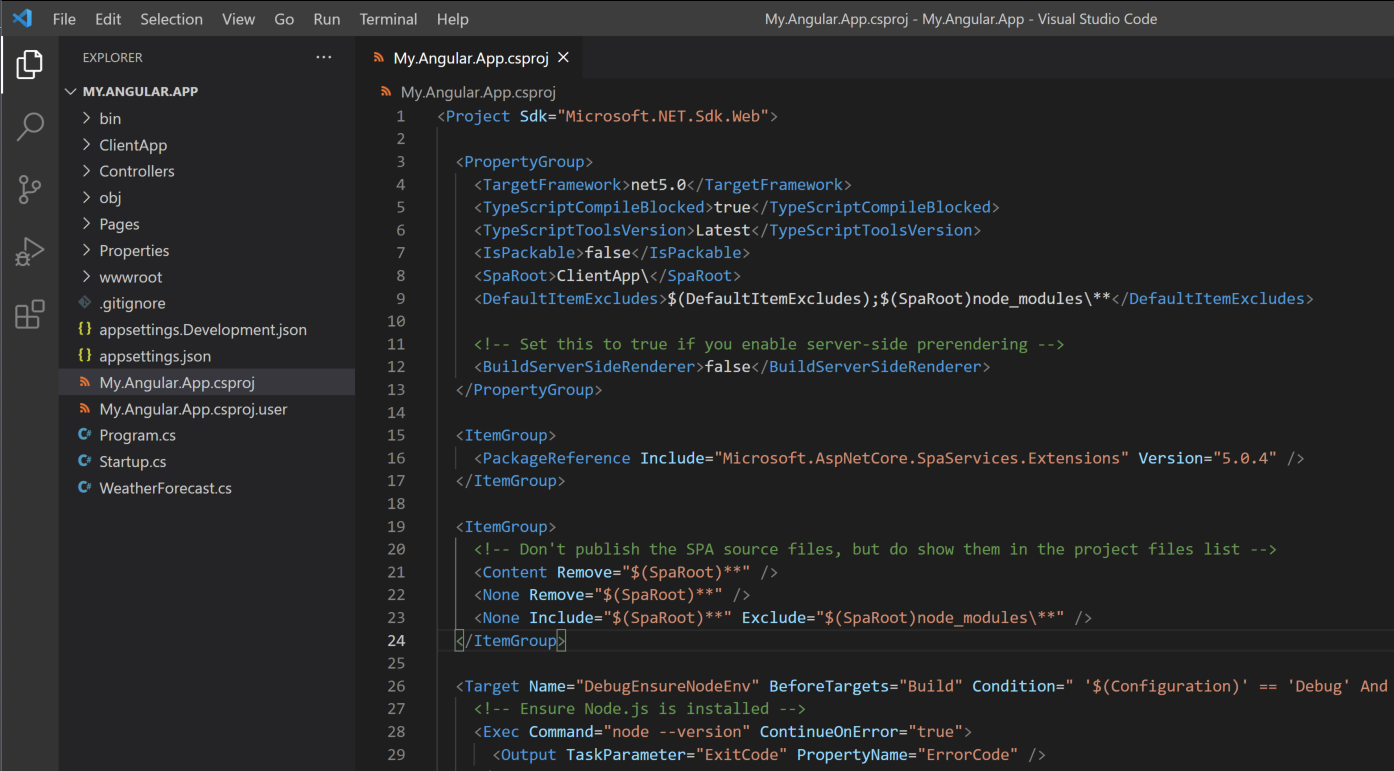Click line number 15 in the gutter
Viewport: 1394px width, 771px height.
(395, 435)
